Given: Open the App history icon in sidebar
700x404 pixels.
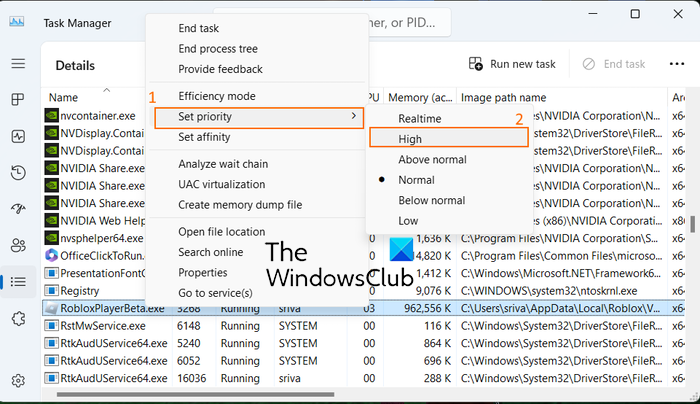Looking at the screenshot, I should (x=18, y=172).
